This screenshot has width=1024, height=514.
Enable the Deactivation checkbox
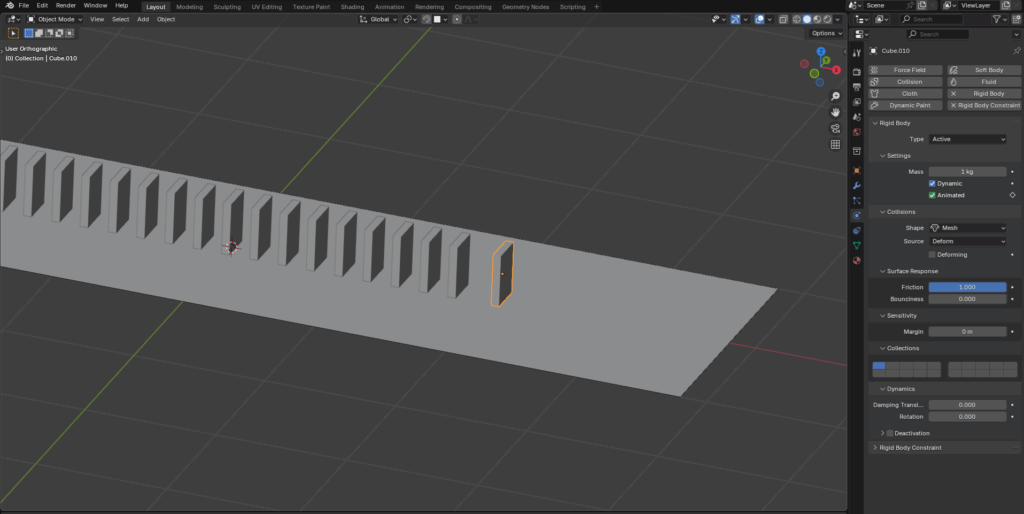(x=889, y=433)
